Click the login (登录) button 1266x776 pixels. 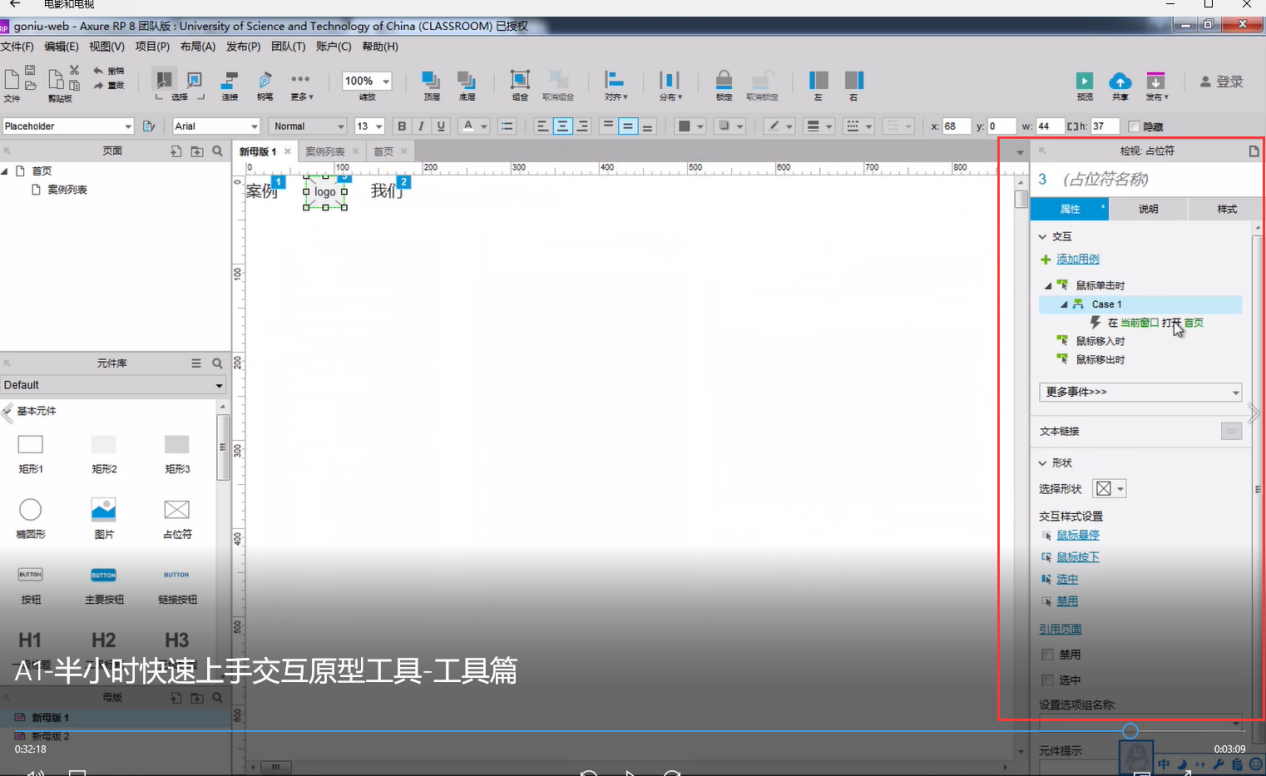[x=1222, y=81]
